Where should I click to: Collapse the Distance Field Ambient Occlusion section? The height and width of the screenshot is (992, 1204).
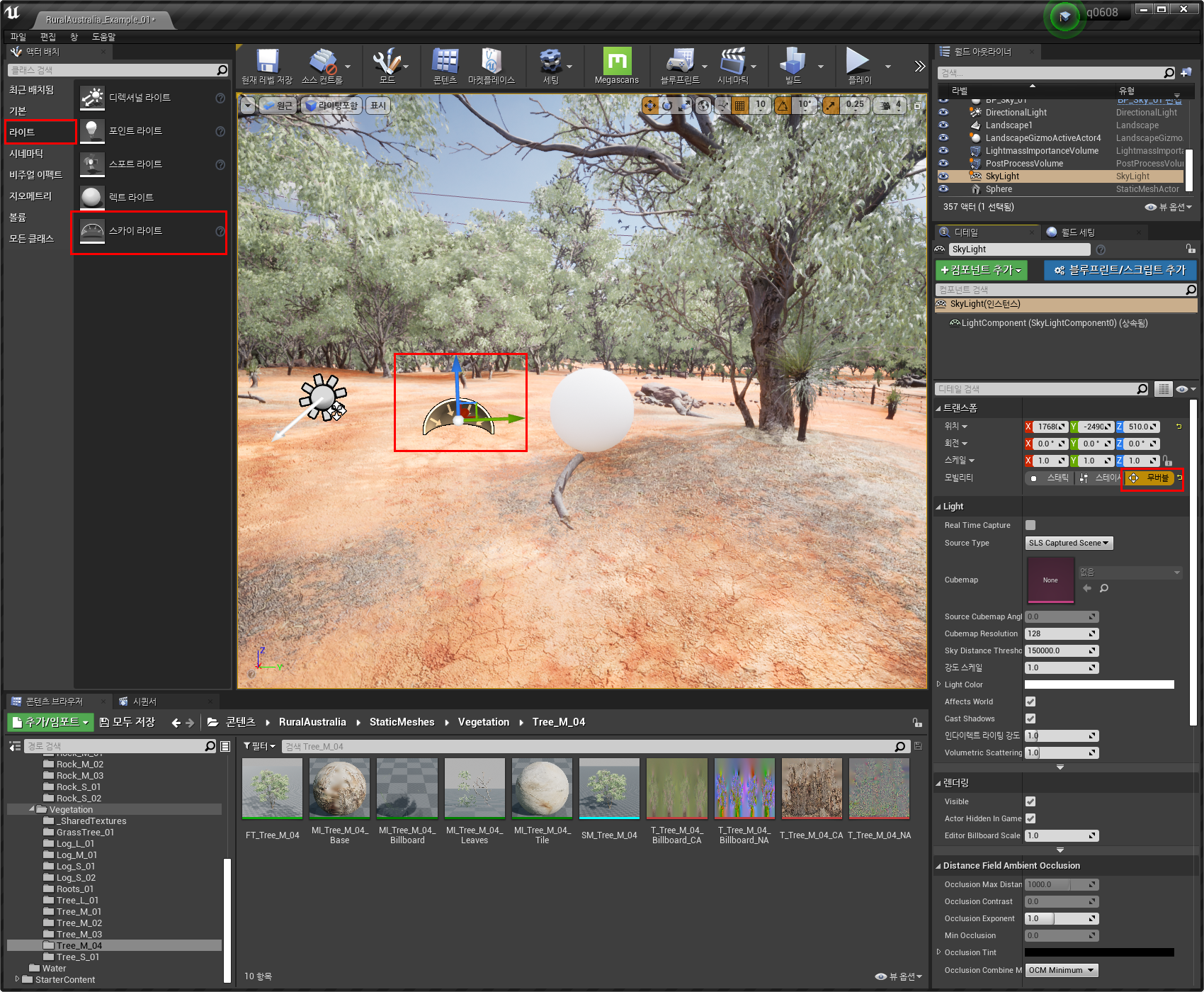938,866
